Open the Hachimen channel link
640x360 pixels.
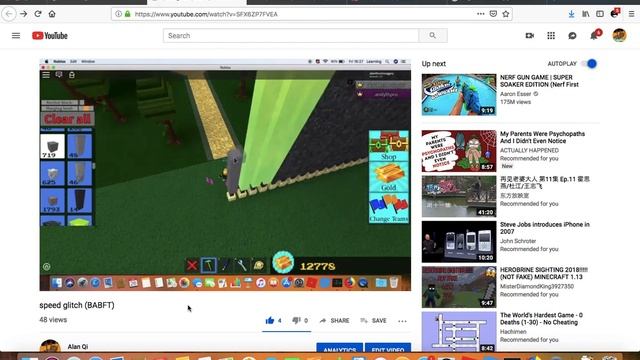click(513, 332)
